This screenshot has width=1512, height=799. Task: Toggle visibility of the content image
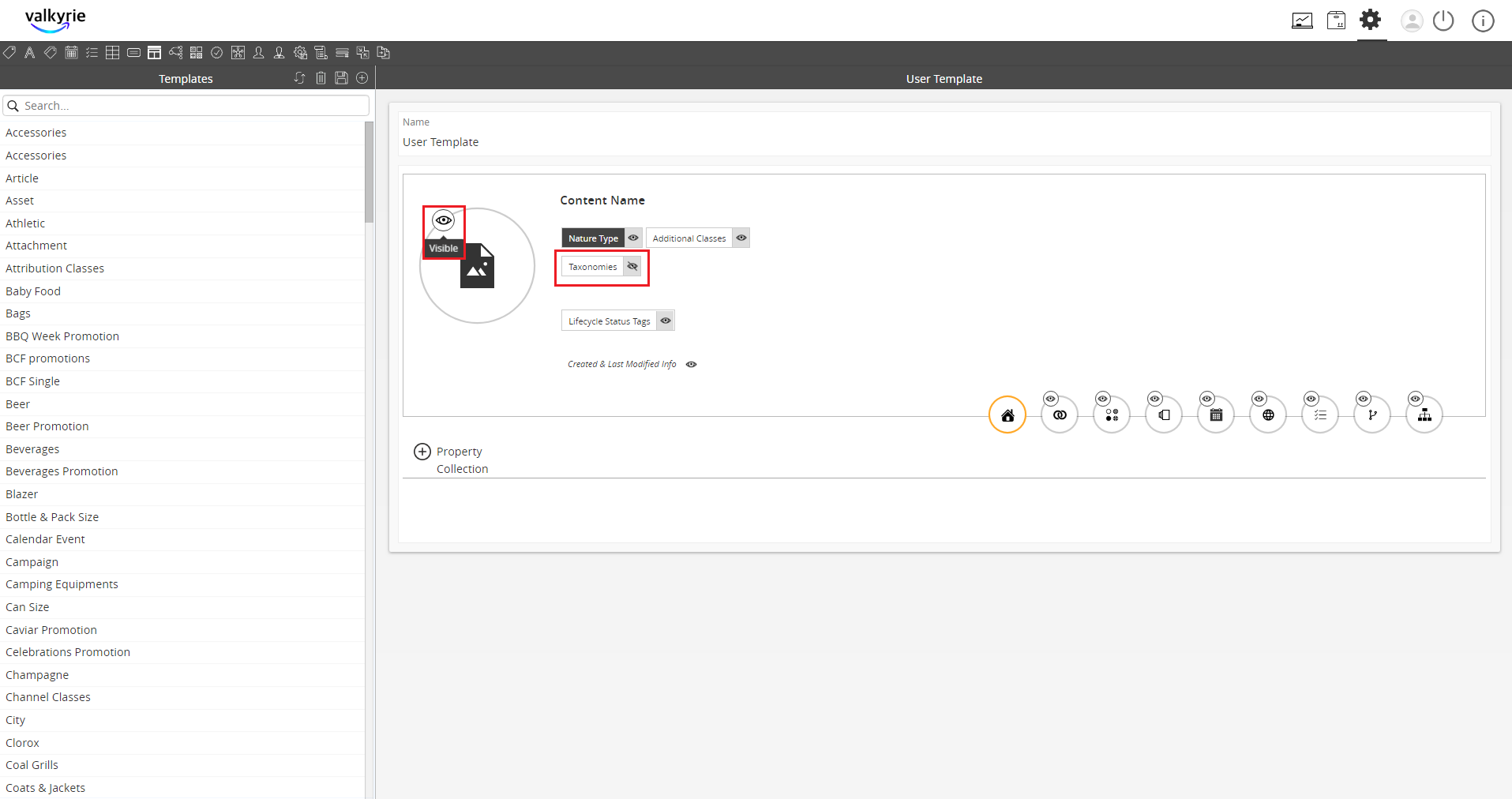444,220
